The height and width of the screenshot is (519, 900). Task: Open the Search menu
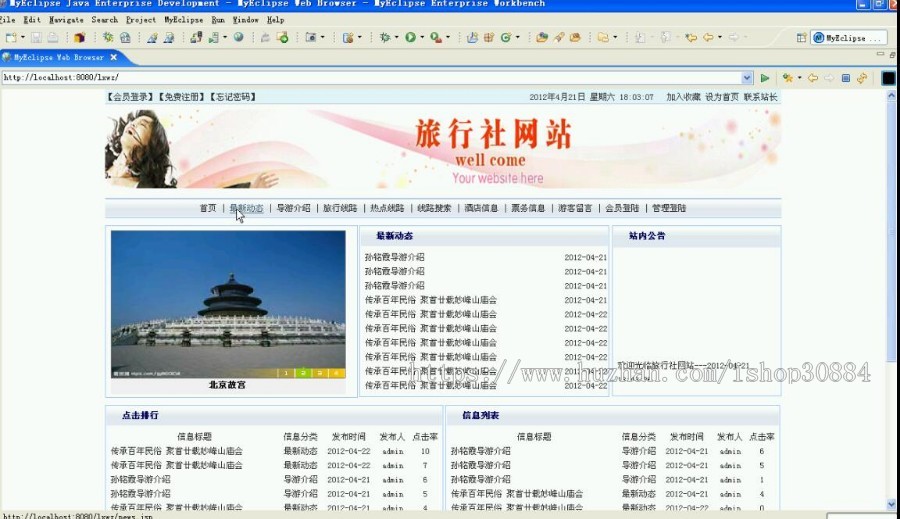click(x=104, y=20)
